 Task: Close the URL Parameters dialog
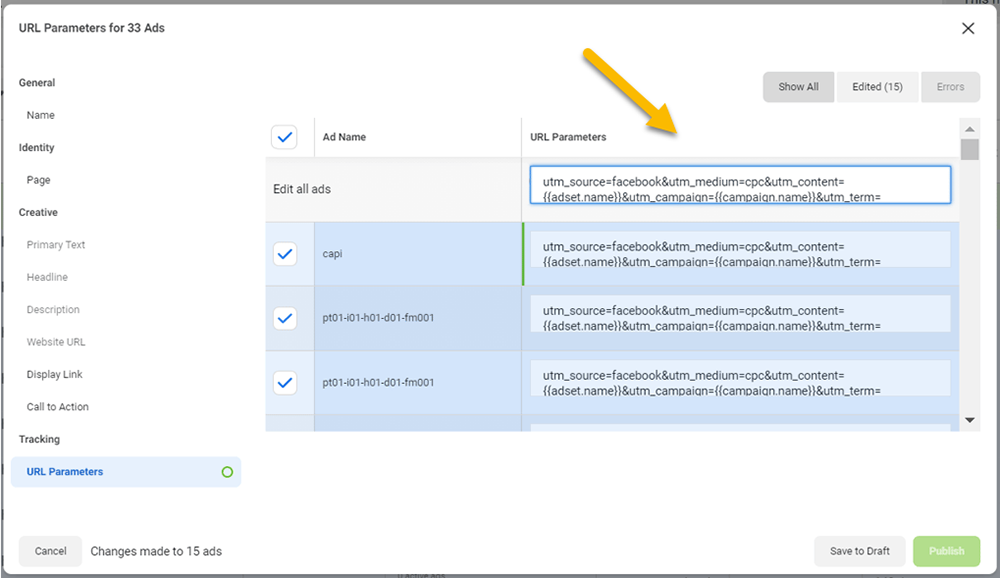(x=967, y=29)
